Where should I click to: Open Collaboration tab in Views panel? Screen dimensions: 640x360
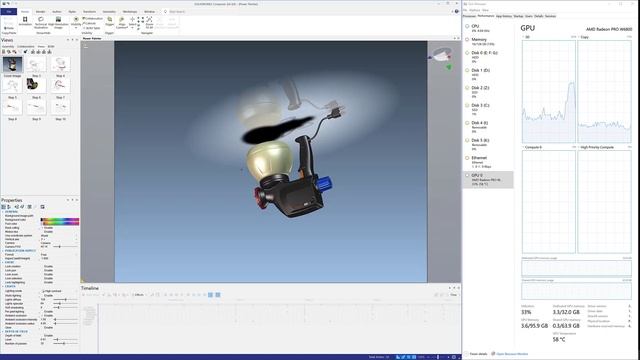pyautogui.click(x=26, y=47)
